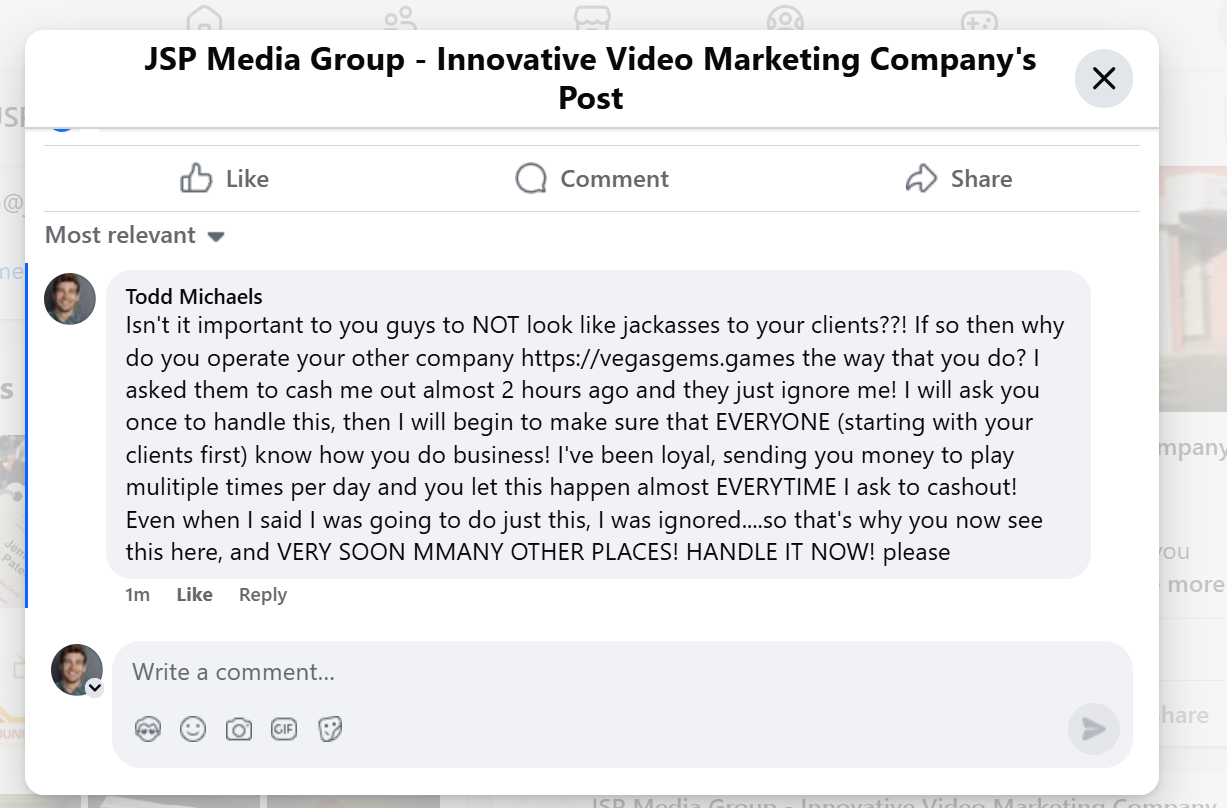Click the Home icon in the top navigation
Image resolution: width=1227 pixels, height=808 pixels.
[x=205, y=18]
